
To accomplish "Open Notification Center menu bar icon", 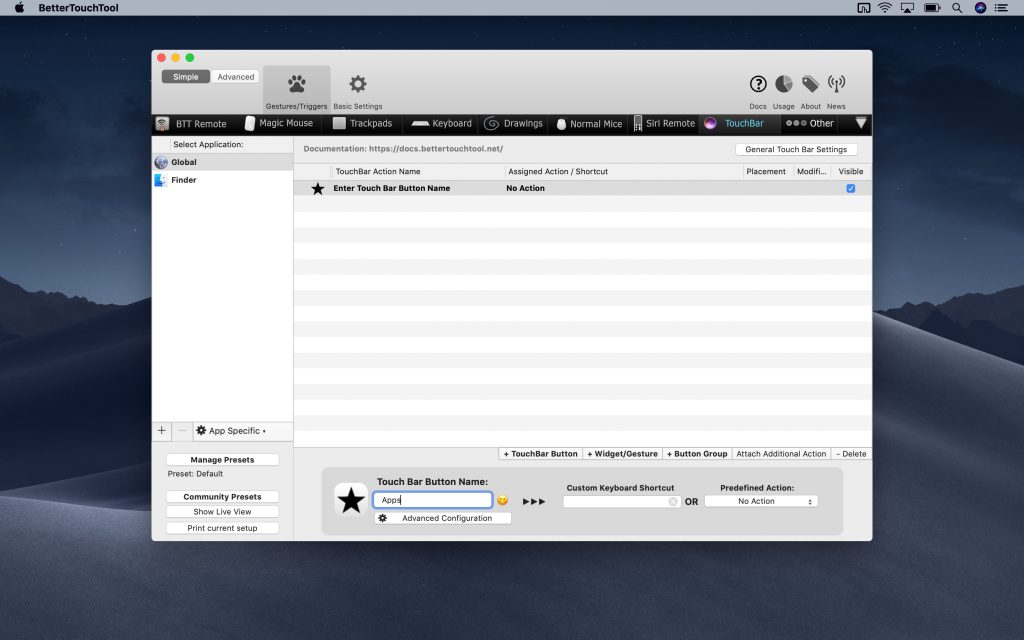I will (x=1001, y=8).
